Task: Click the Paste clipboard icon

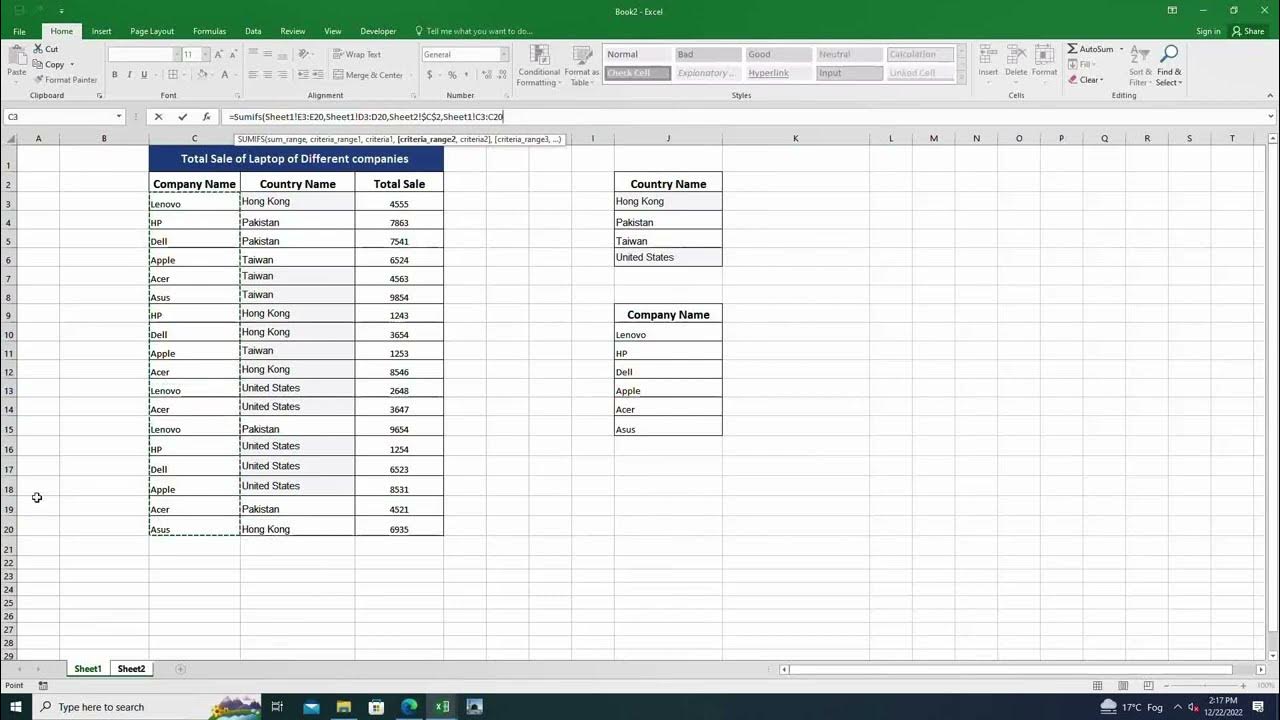Action: tap(17, 56)
